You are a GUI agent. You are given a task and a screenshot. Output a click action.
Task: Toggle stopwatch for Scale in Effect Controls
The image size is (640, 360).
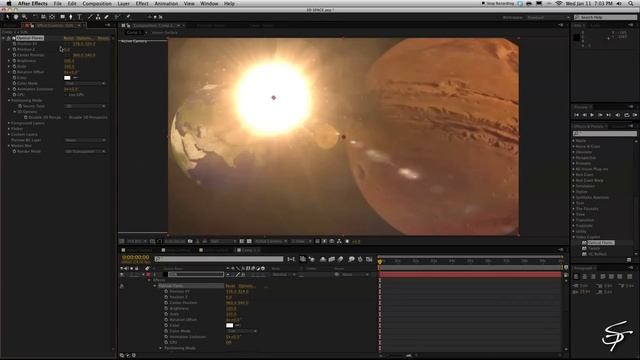pos(14,67)
